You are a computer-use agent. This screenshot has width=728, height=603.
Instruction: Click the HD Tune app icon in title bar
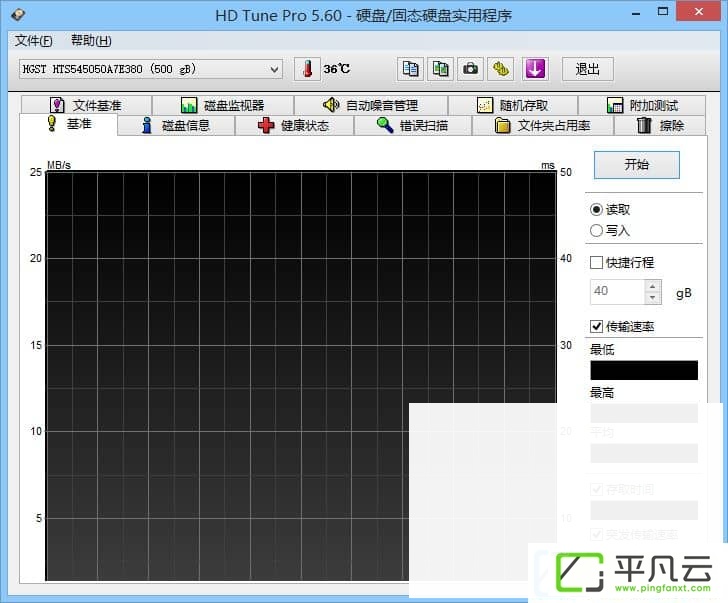(18, 15)
